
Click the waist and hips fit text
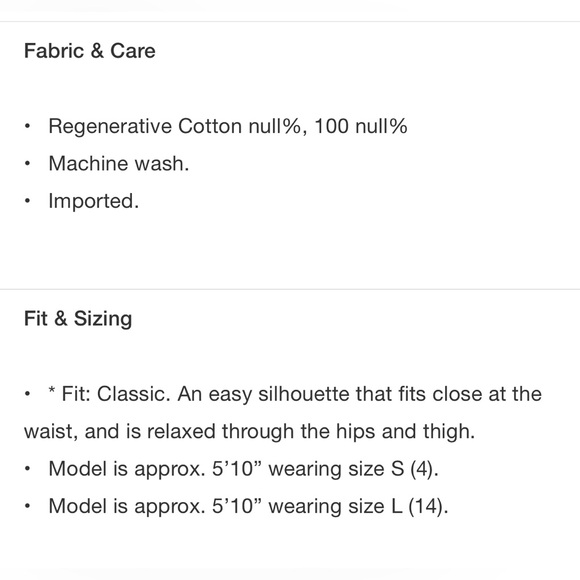click(x=249, y=431)
